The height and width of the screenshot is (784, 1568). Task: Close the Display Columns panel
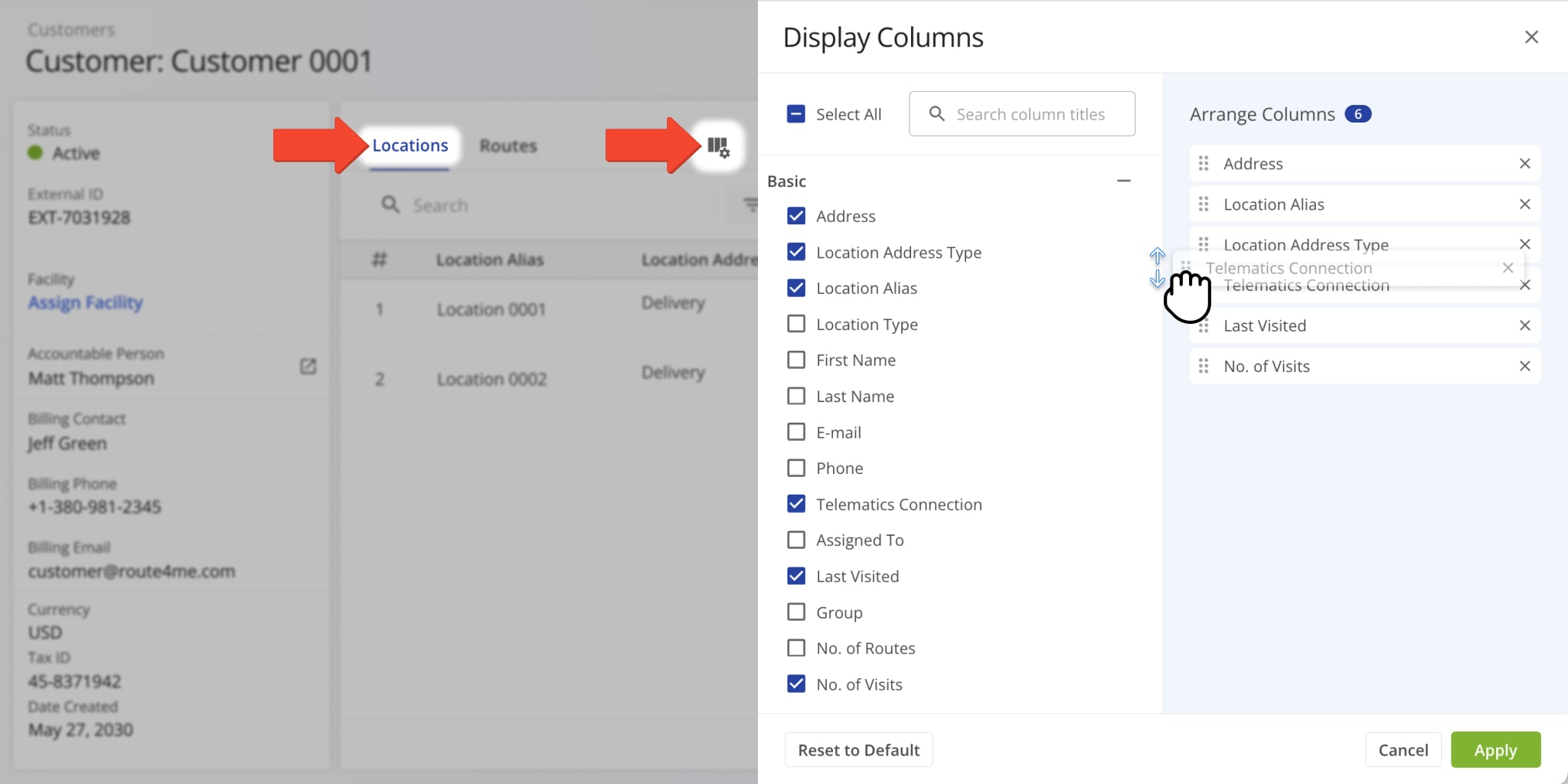point(1531,37)
